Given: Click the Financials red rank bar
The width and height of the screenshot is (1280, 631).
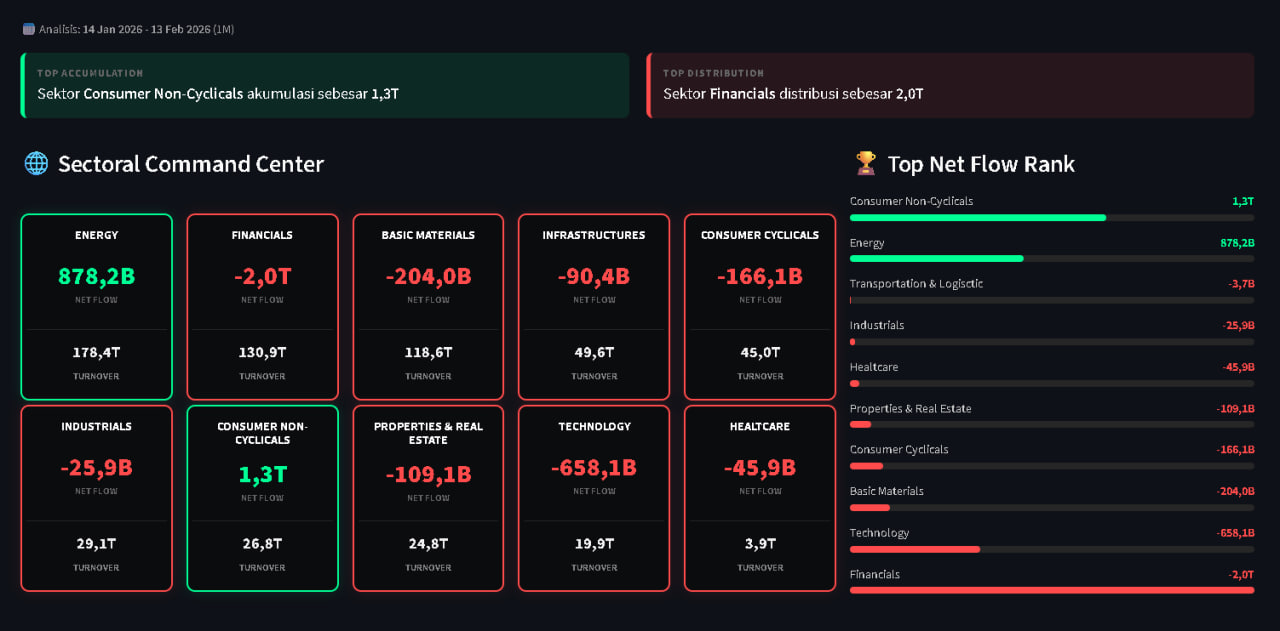Looking at the screenshot, I should [x=1052, y=590].
